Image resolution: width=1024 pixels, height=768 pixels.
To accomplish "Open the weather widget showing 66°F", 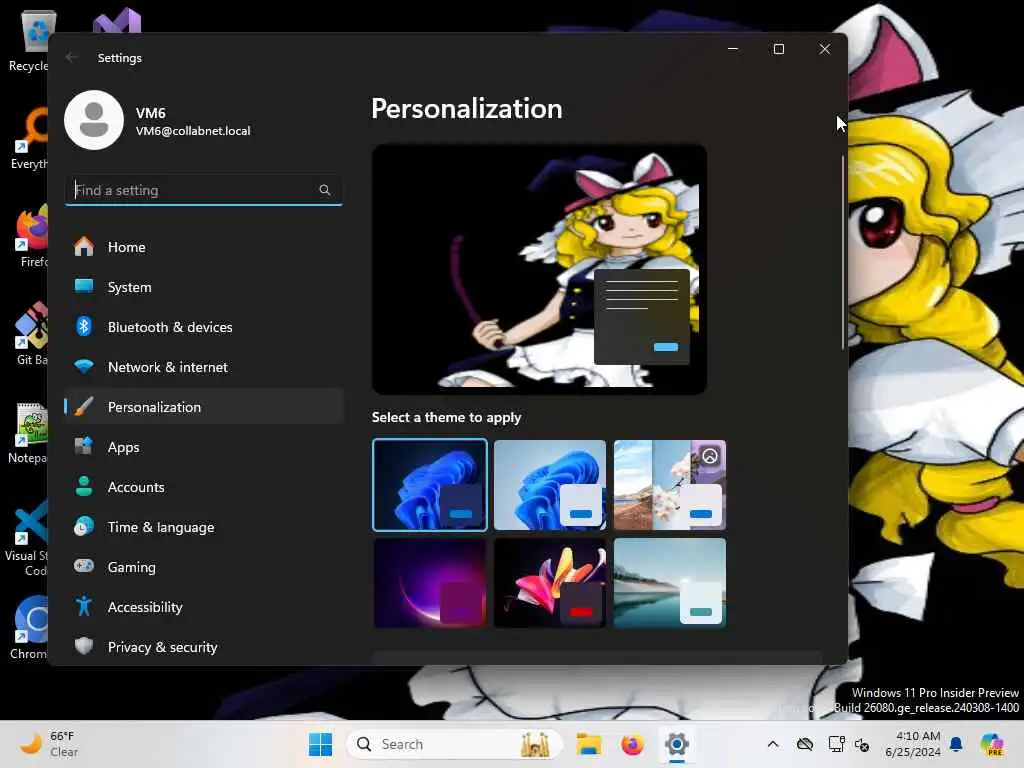I will (49, 744).
